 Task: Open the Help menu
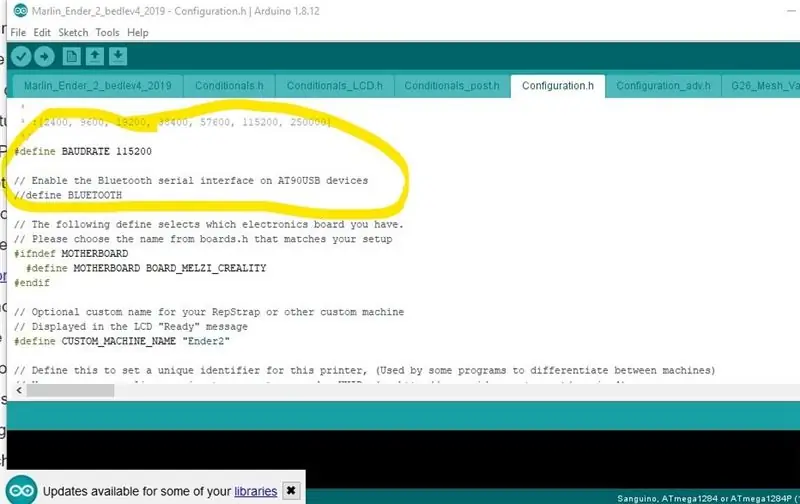tap(138, 33)
